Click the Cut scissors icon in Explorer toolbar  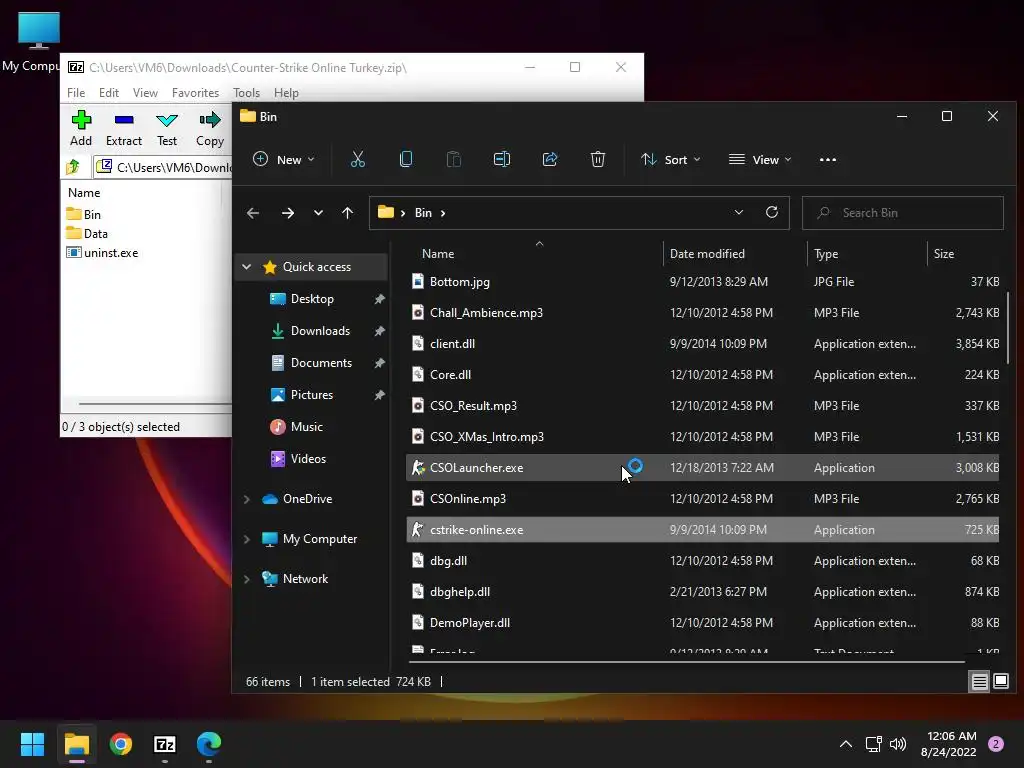click(x=357, y=159)
